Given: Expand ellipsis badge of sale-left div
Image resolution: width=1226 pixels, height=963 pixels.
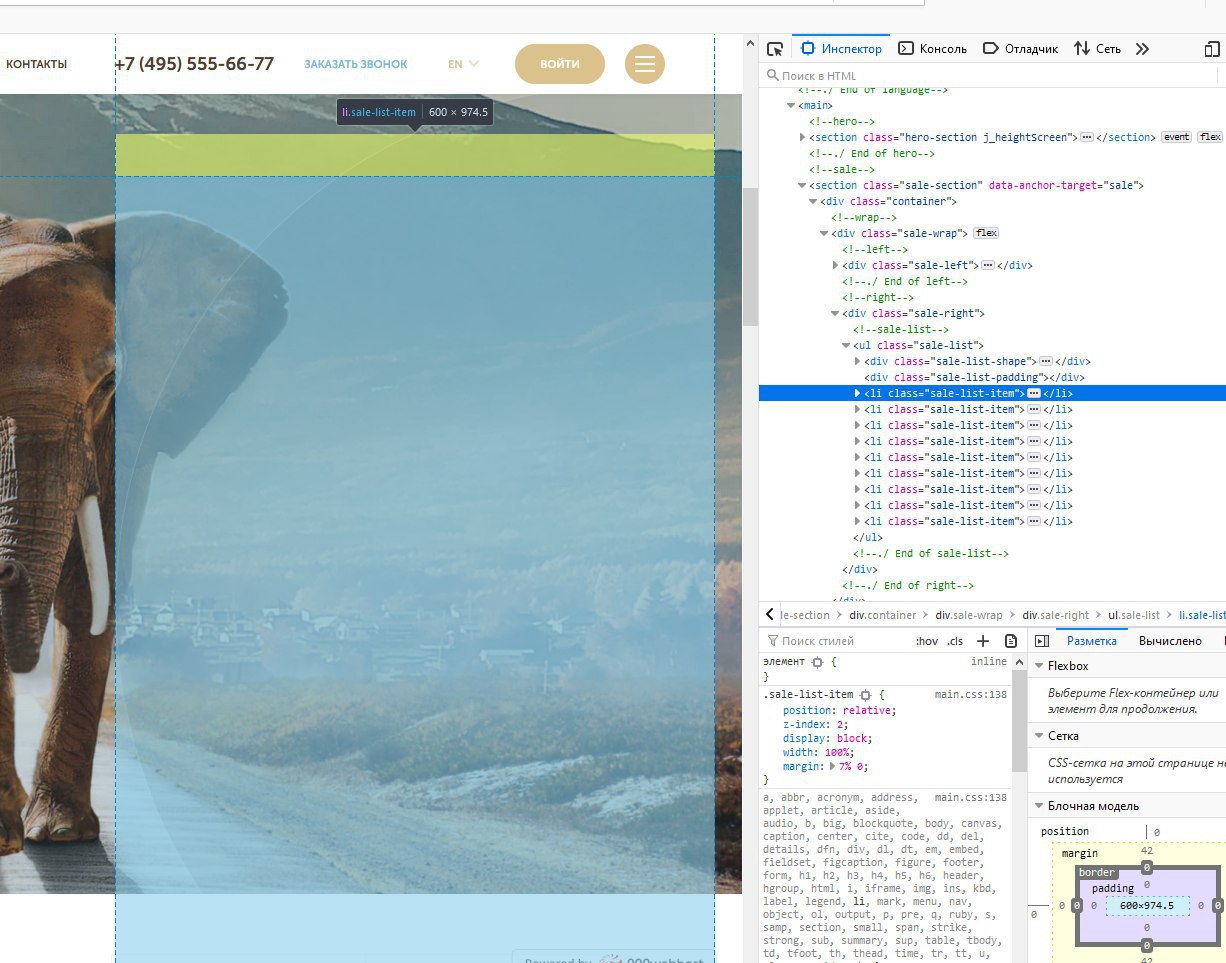Looking at the screenshot, I should tap(987, 265).
